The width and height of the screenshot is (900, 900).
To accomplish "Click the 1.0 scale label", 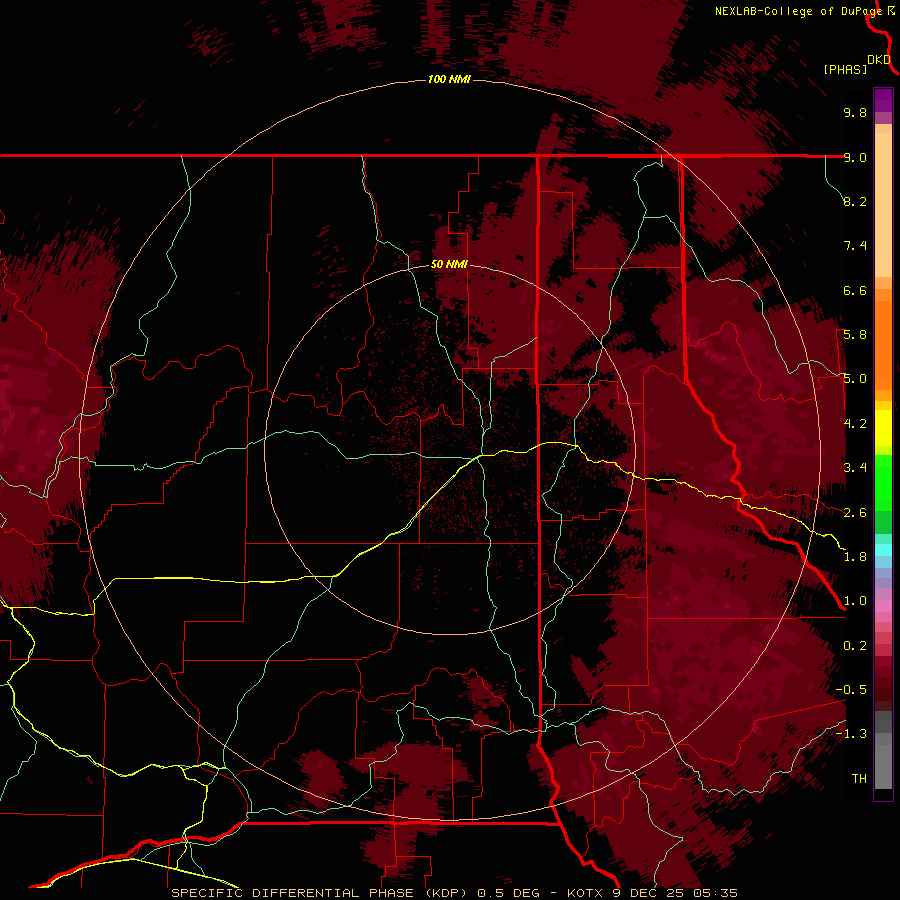I will click(855, 601).
